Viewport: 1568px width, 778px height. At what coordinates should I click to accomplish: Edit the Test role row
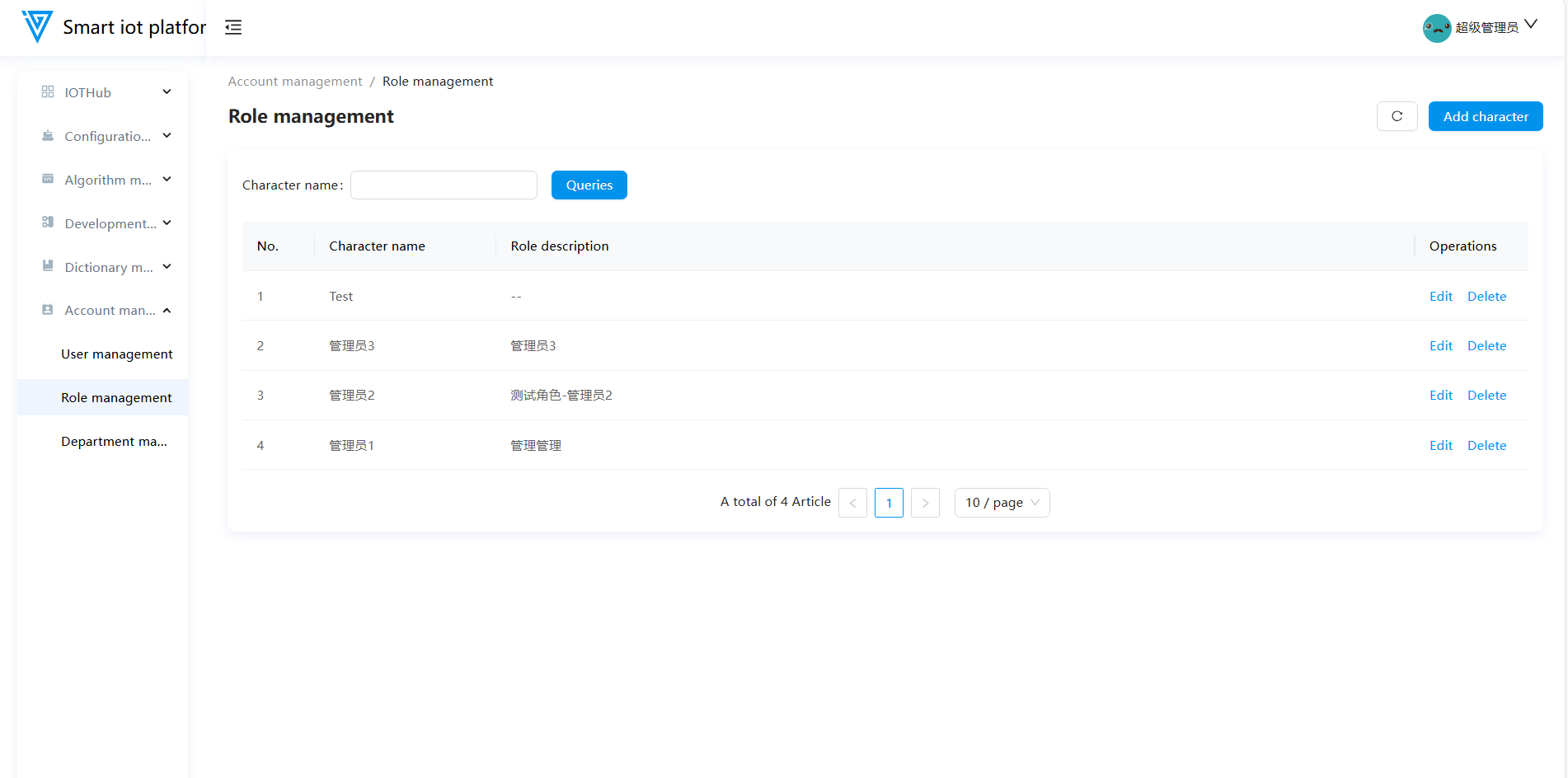pyautogui.click(x=1440, y=297)
